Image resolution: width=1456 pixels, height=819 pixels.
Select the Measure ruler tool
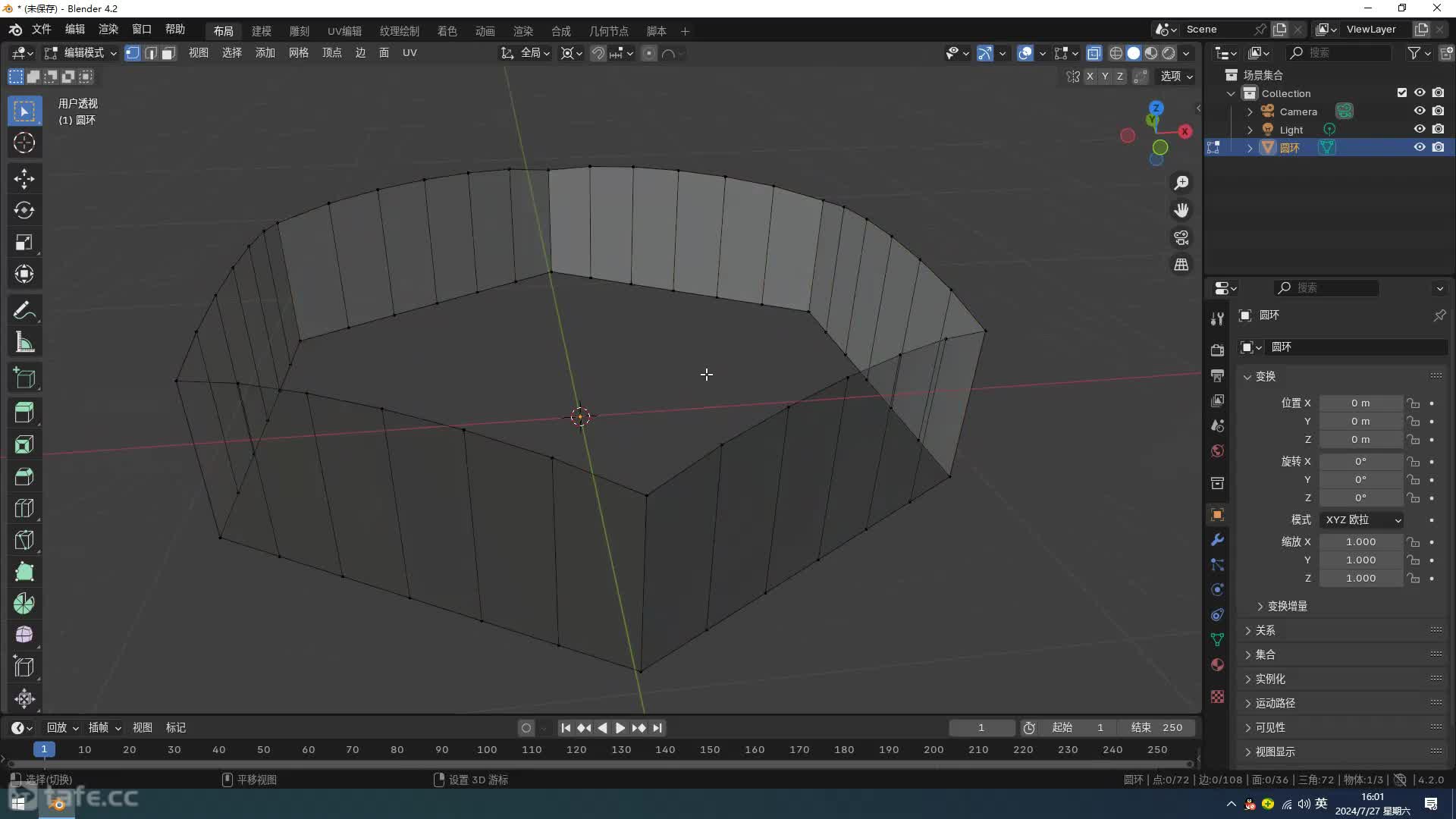tap(24, 342)
